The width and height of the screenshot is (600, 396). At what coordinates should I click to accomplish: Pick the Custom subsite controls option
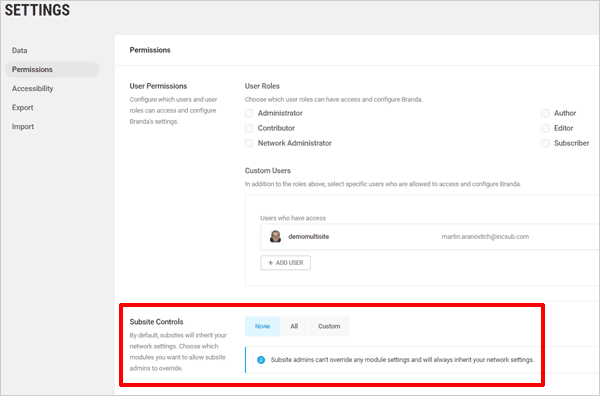[x=329, y=326]
